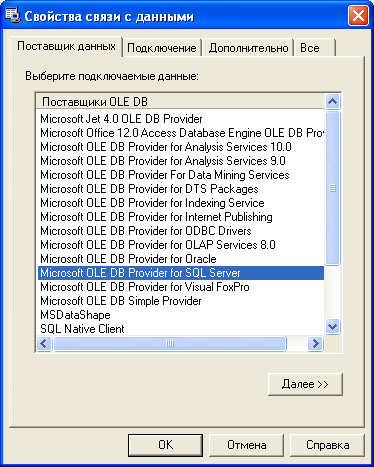The height and width of the screenshot is (467, 374).
Task: Click the list scroll up arrow
Action: click(x=332, y=101)
